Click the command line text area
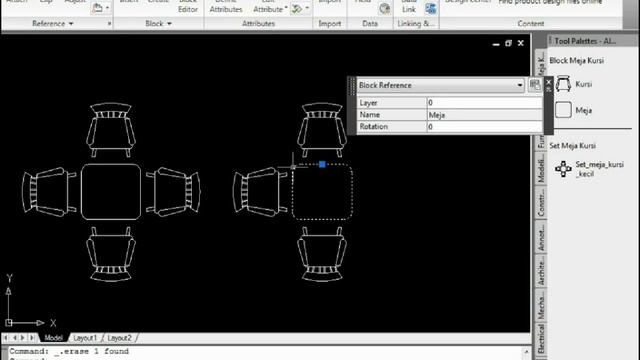The height and width of the screenshot is (360, 640). click(x=265, y=353)
